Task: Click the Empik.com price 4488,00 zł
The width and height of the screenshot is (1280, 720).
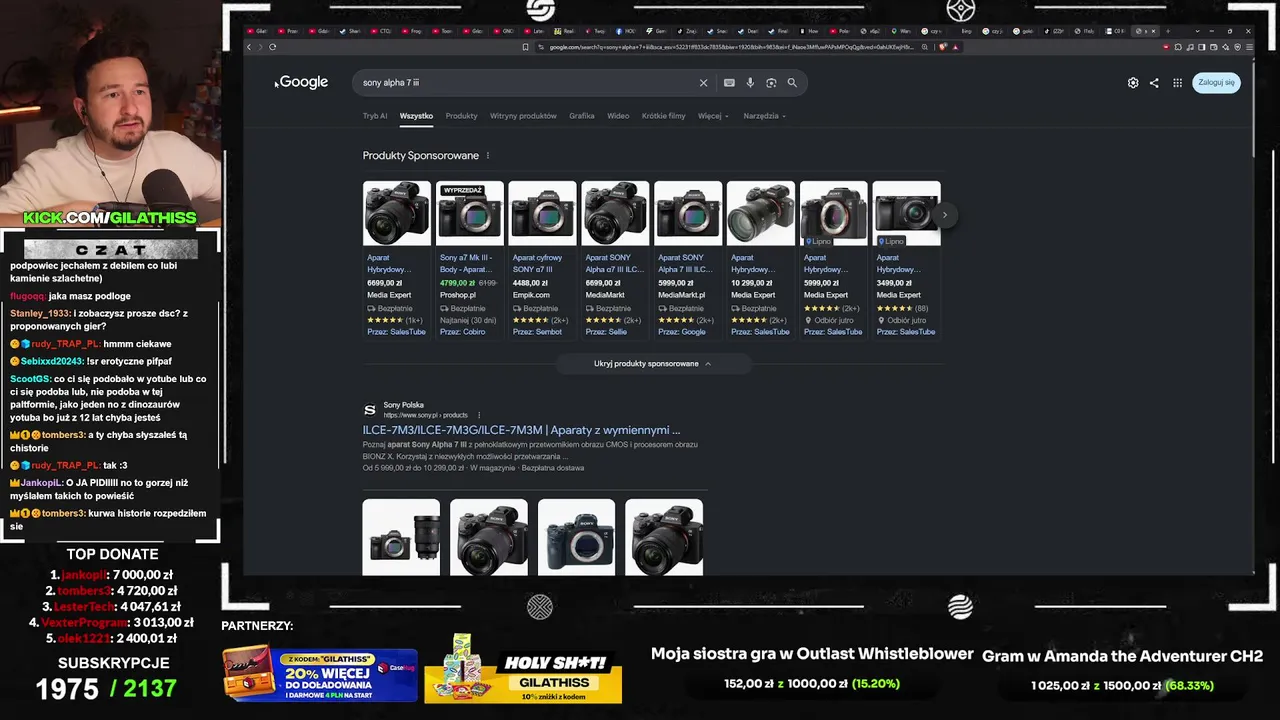Action: tap(531, 283)
